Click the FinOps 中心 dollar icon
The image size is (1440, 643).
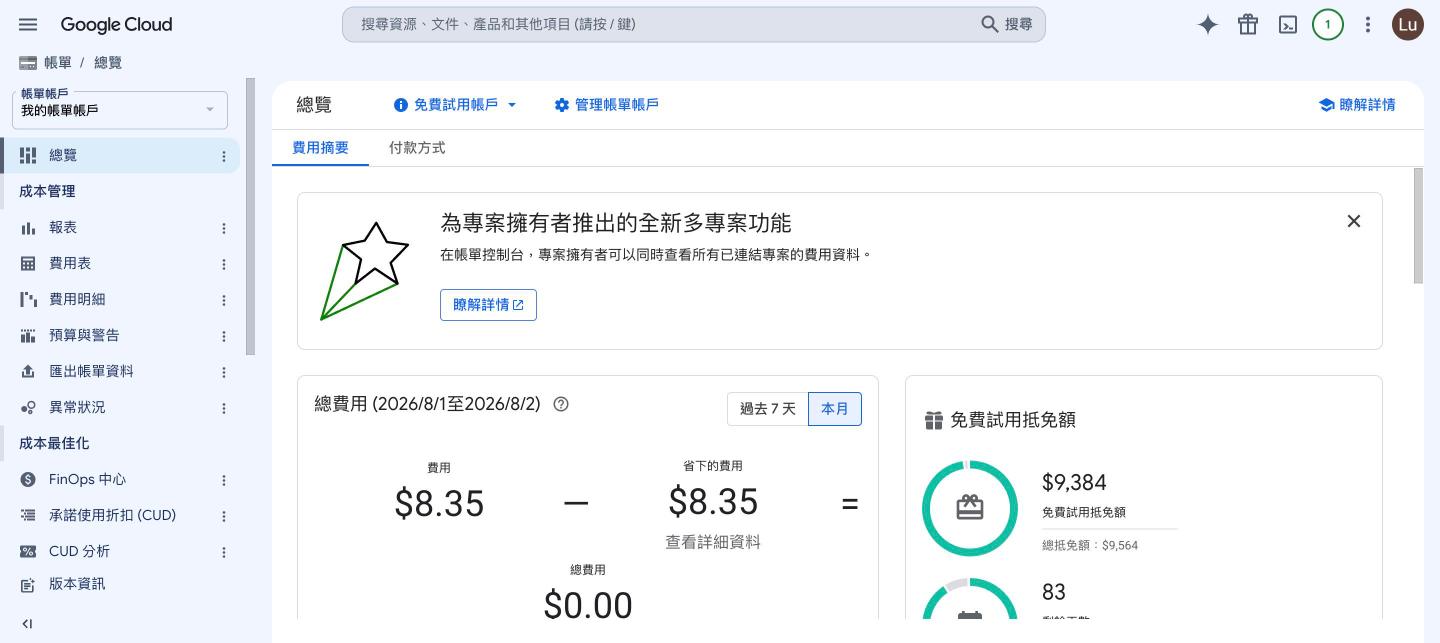pyautogui.click(x=28, y=480)
